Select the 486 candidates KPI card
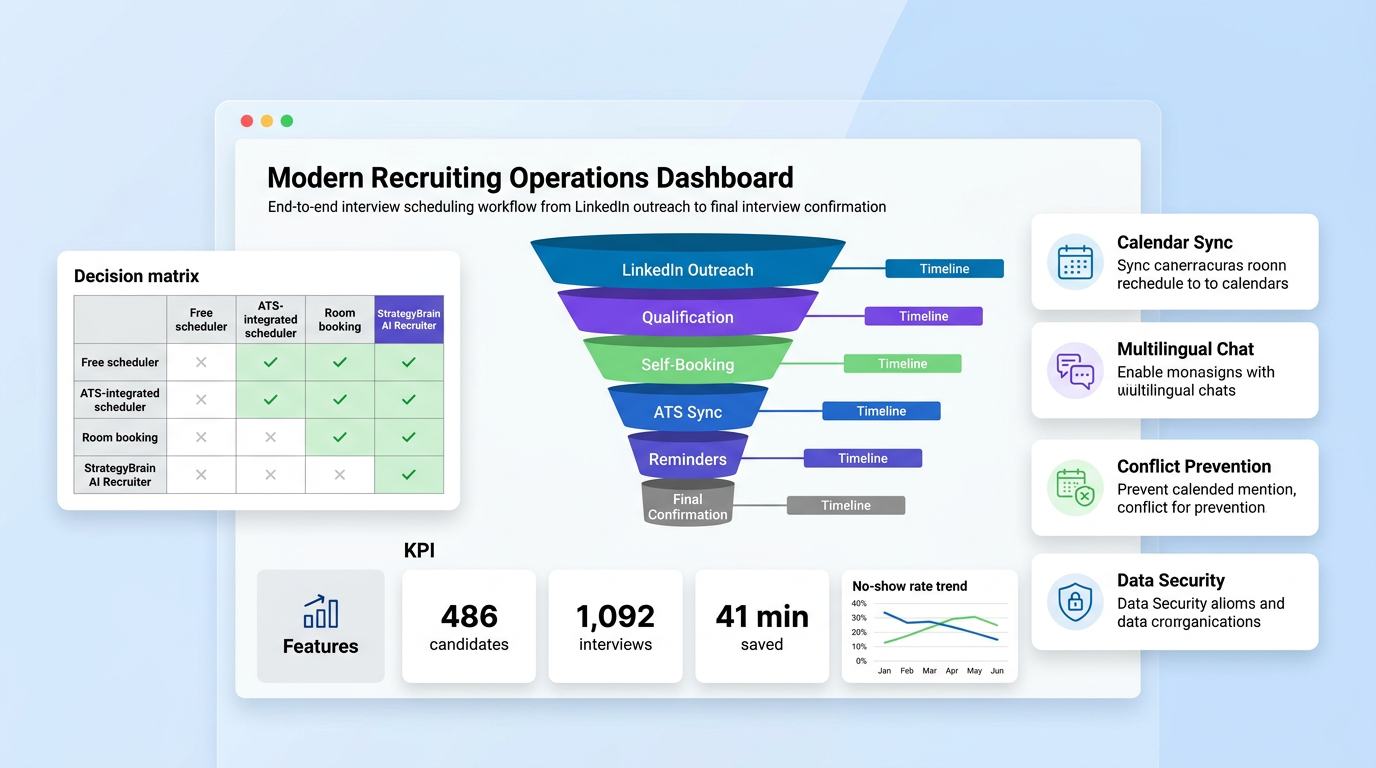Viewport: 1376px width, 768px height. 468,627
